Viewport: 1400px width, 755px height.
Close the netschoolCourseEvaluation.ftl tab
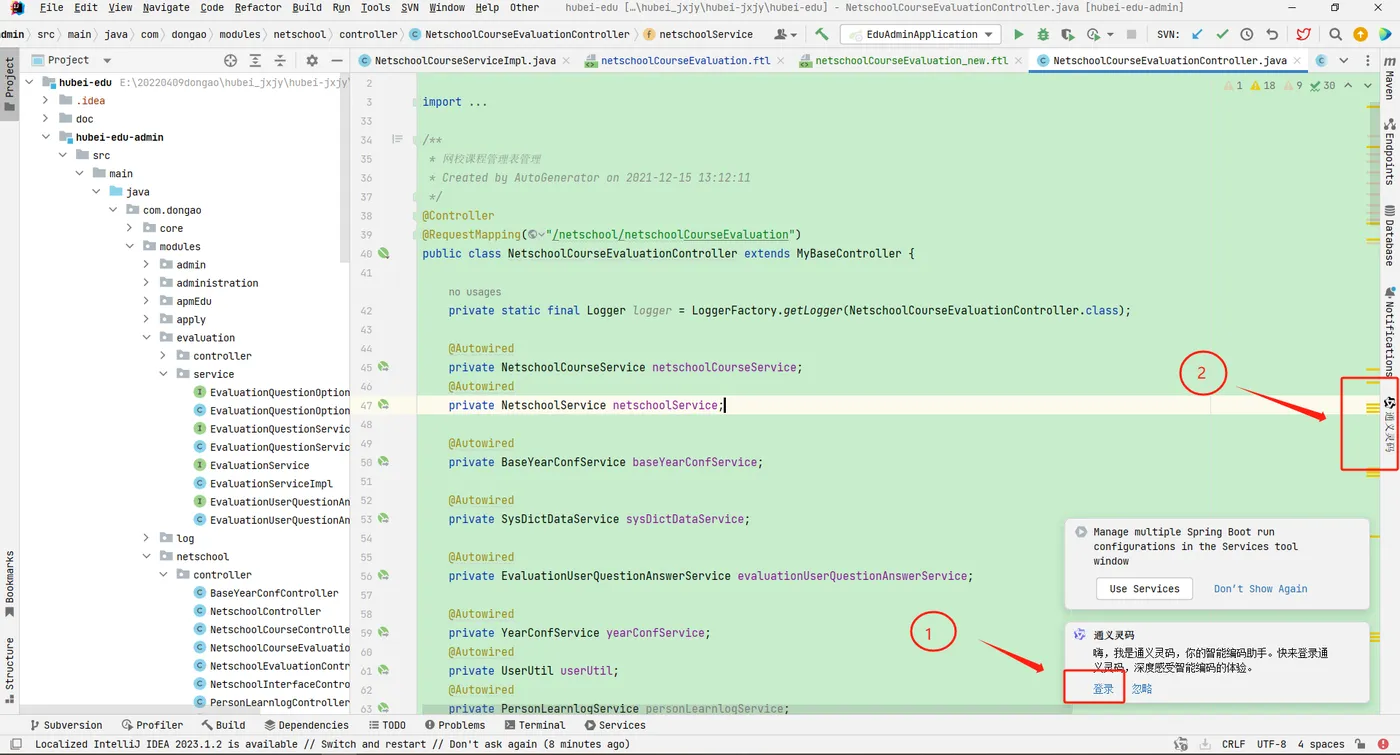782,61
